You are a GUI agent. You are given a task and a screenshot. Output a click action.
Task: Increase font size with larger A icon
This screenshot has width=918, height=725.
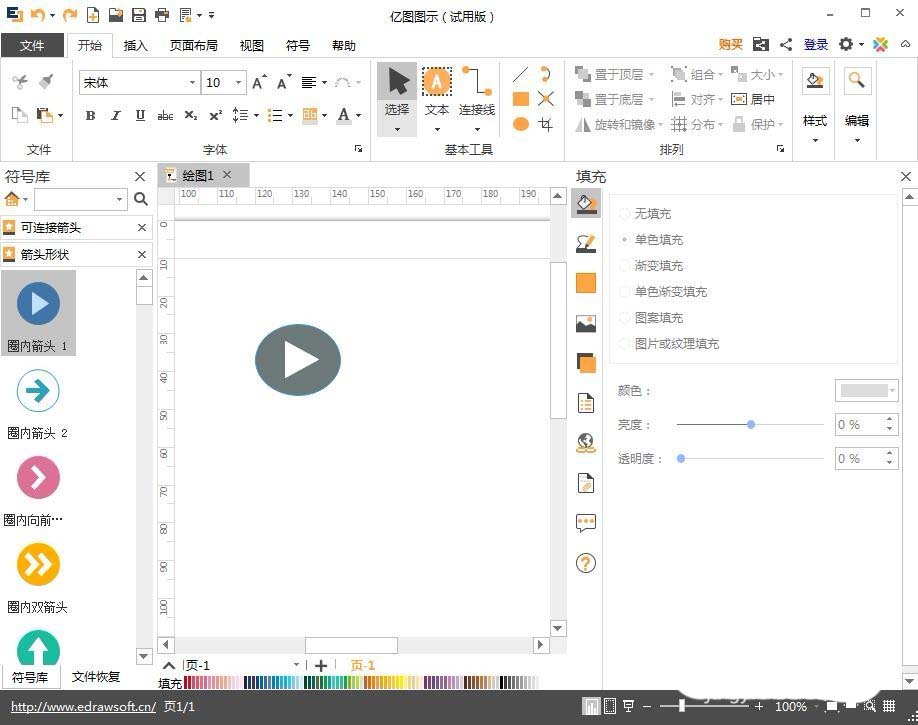click(259, 83)
